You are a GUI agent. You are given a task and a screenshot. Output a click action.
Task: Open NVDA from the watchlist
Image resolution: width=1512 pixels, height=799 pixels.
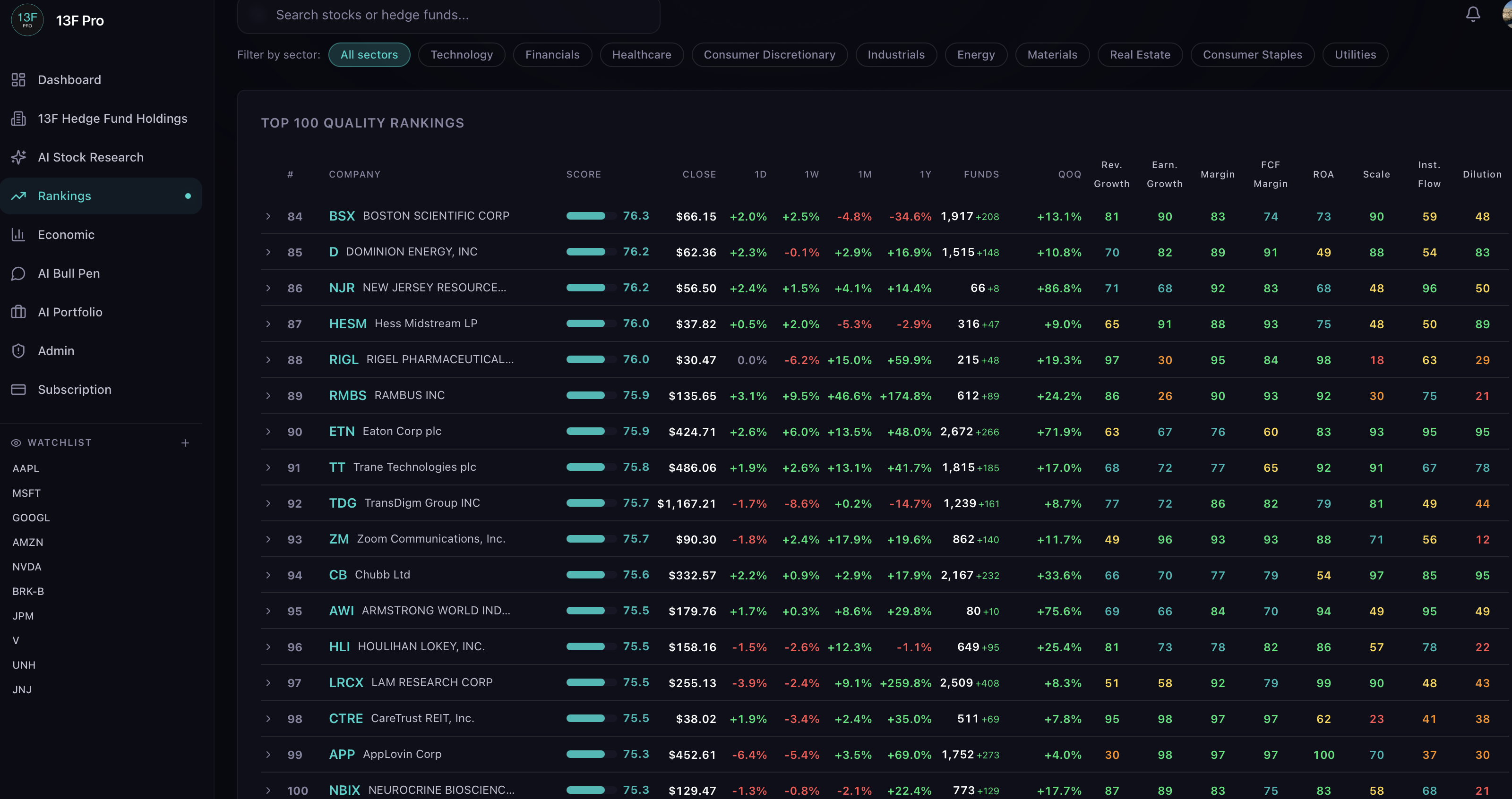tap(27, 567)
